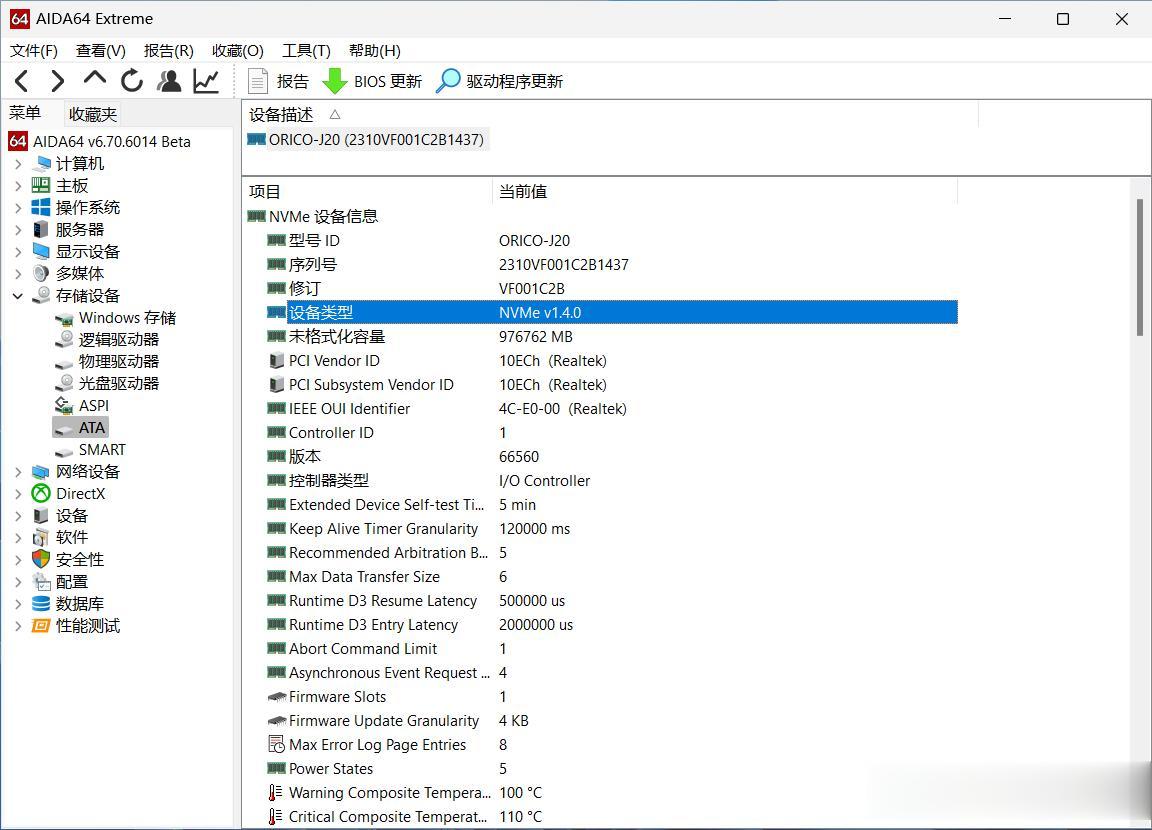
Task: Click the ORICO-J20 device icon in the list
Action: 256,139
